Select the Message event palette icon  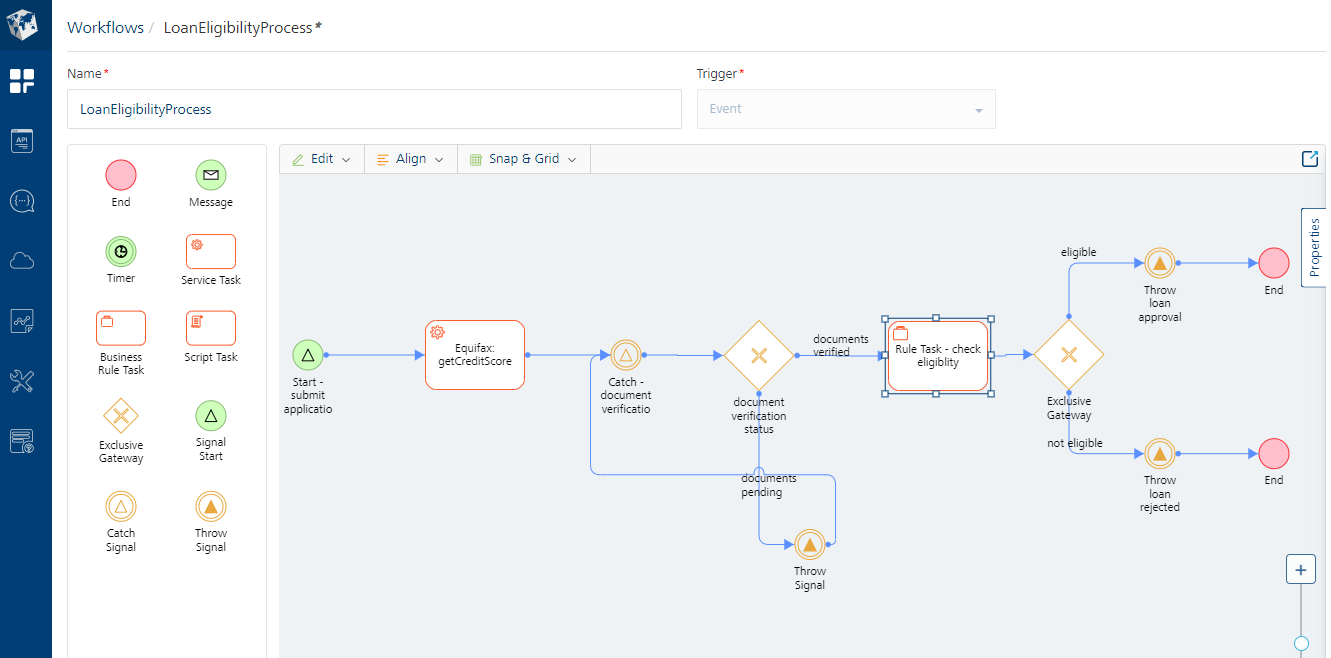[x=211, y=176]
